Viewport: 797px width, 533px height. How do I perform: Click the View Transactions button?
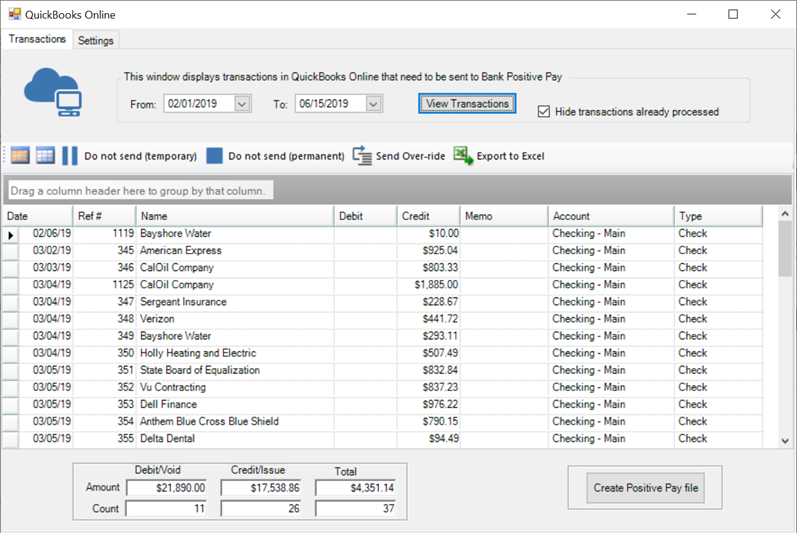(467, 103)
